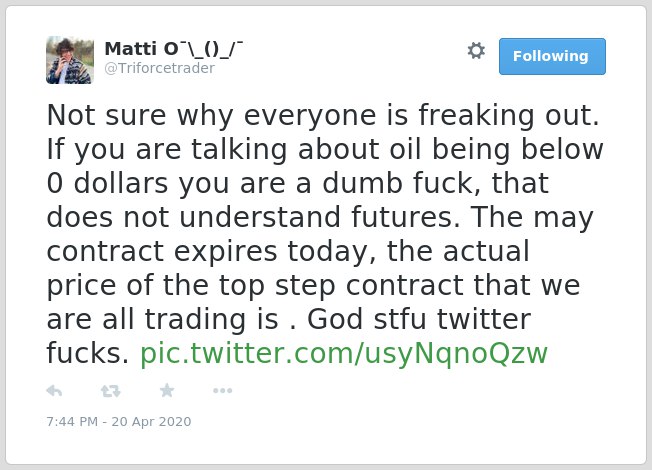Mark the tweet as favorite

coord(167,390)
